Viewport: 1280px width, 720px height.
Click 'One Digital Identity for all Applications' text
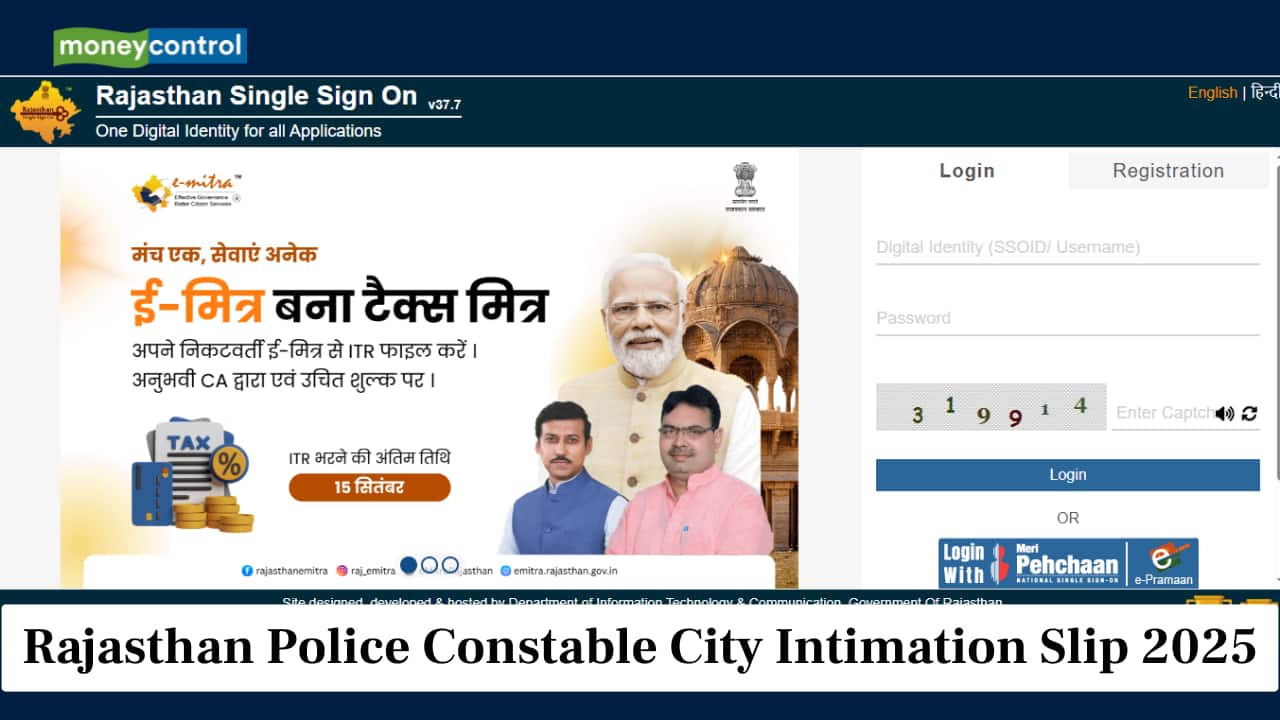(238, 131)
